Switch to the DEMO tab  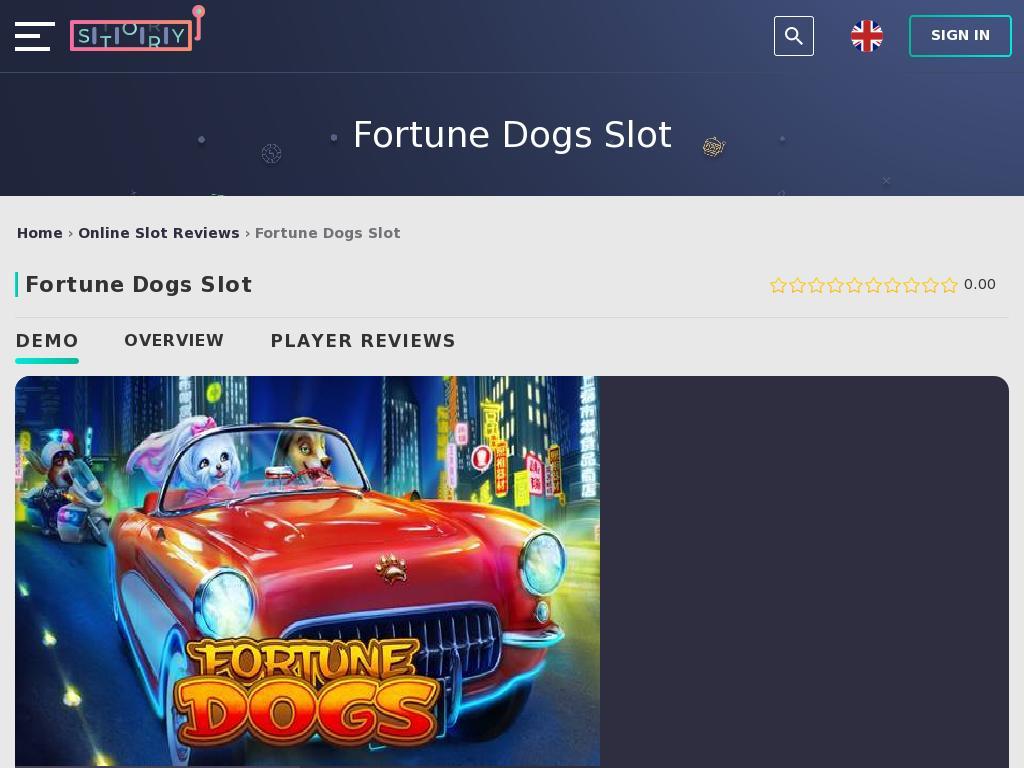tap(47, 341)
